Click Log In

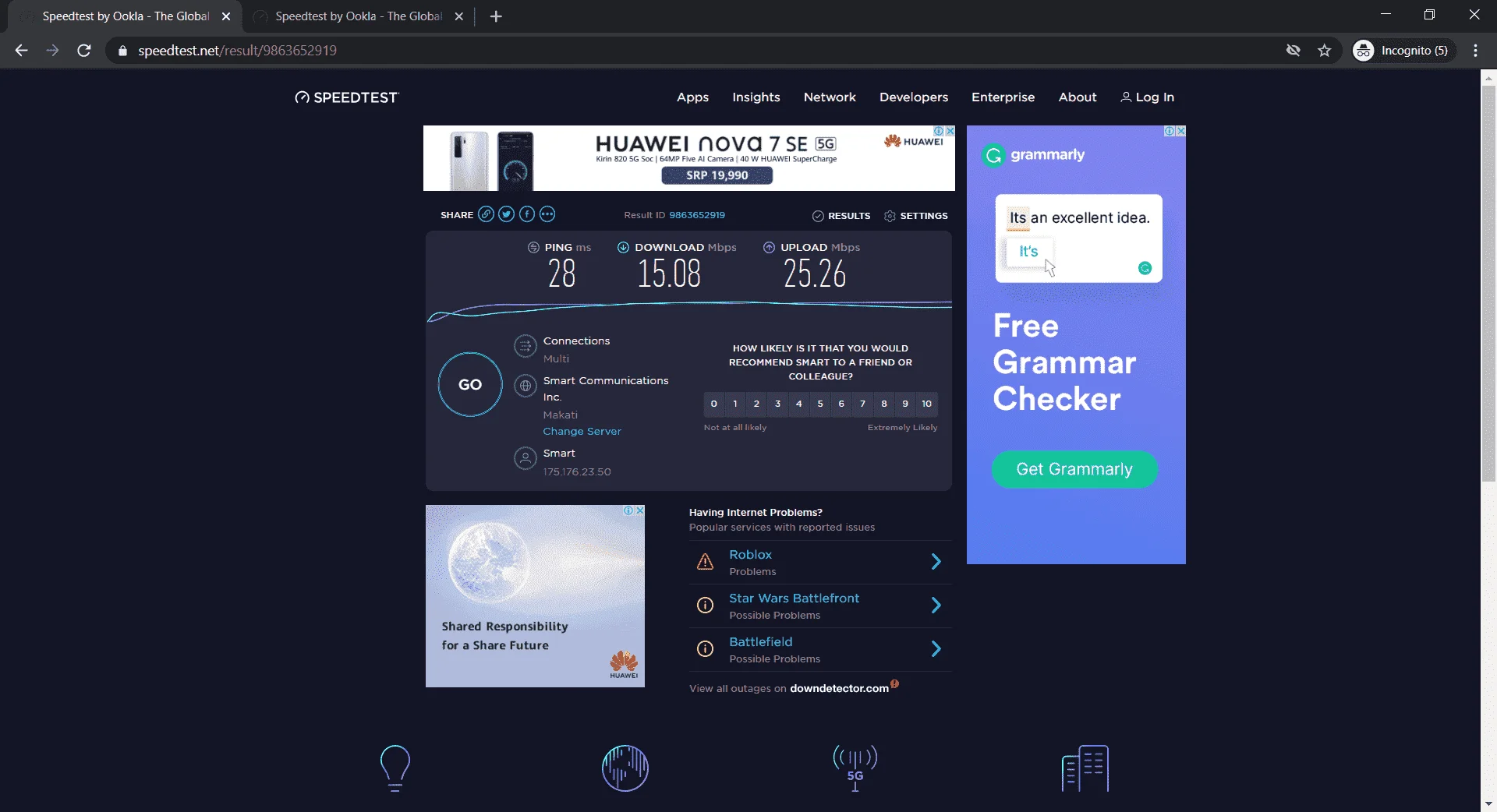pyautogui.click(x=1148, y=97)
